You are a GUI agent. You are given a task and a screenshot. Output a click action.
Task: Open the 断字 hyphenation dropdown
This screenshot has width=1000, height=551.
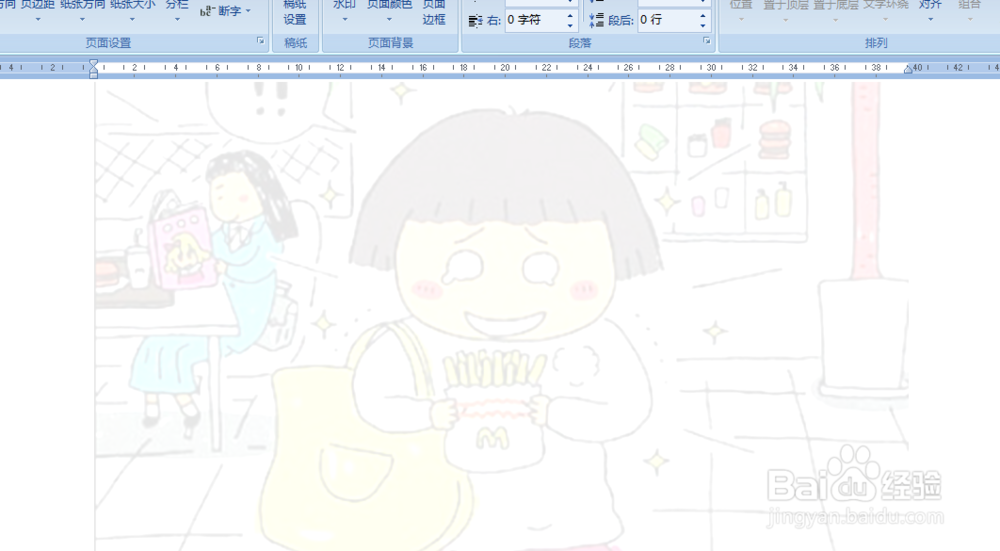pos(225,11)
